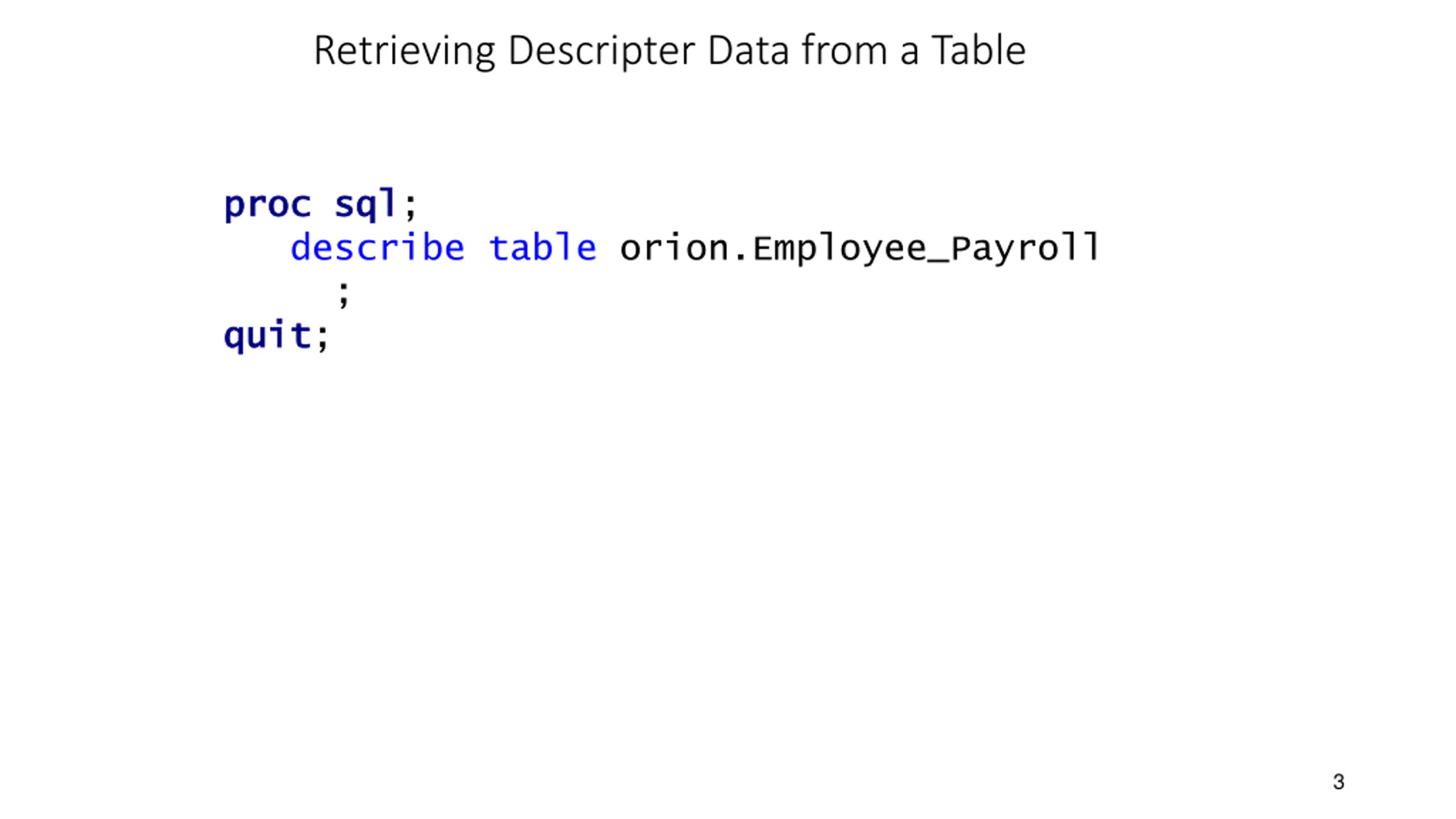
Task: Select the blue "describe" keyword
Action: [378, 248]
